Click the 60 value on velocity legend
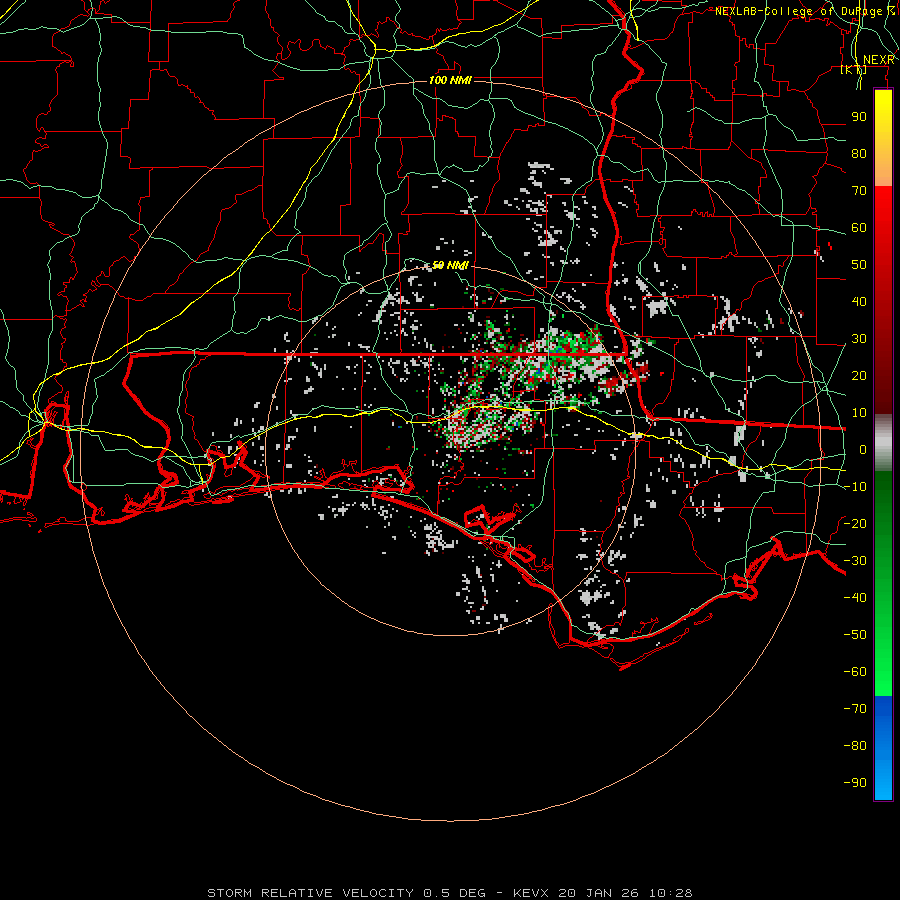The width and height of the screenshot is (900, 900). pyautogui.click(x=859, y=227)
